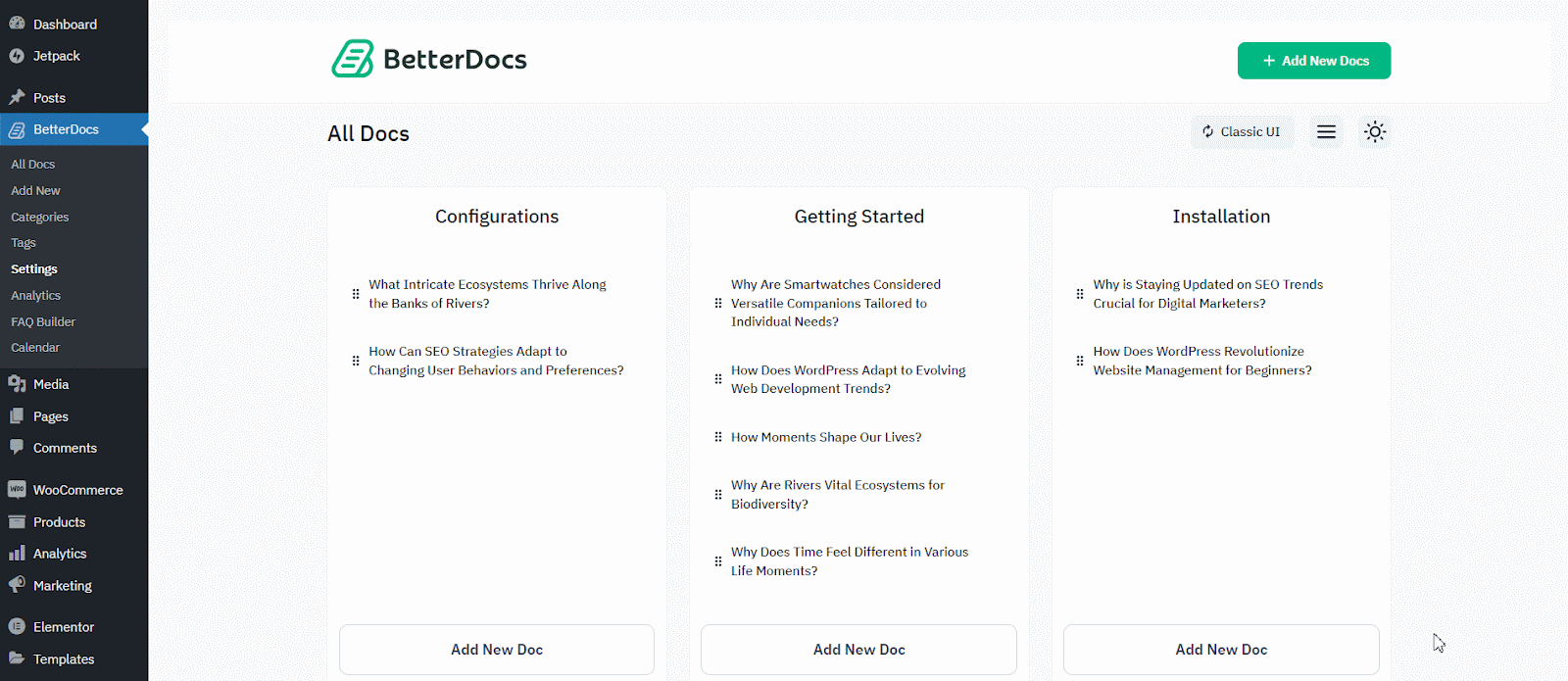
Task: Click the All Docs page heading
Action: [x=368, y=133]
